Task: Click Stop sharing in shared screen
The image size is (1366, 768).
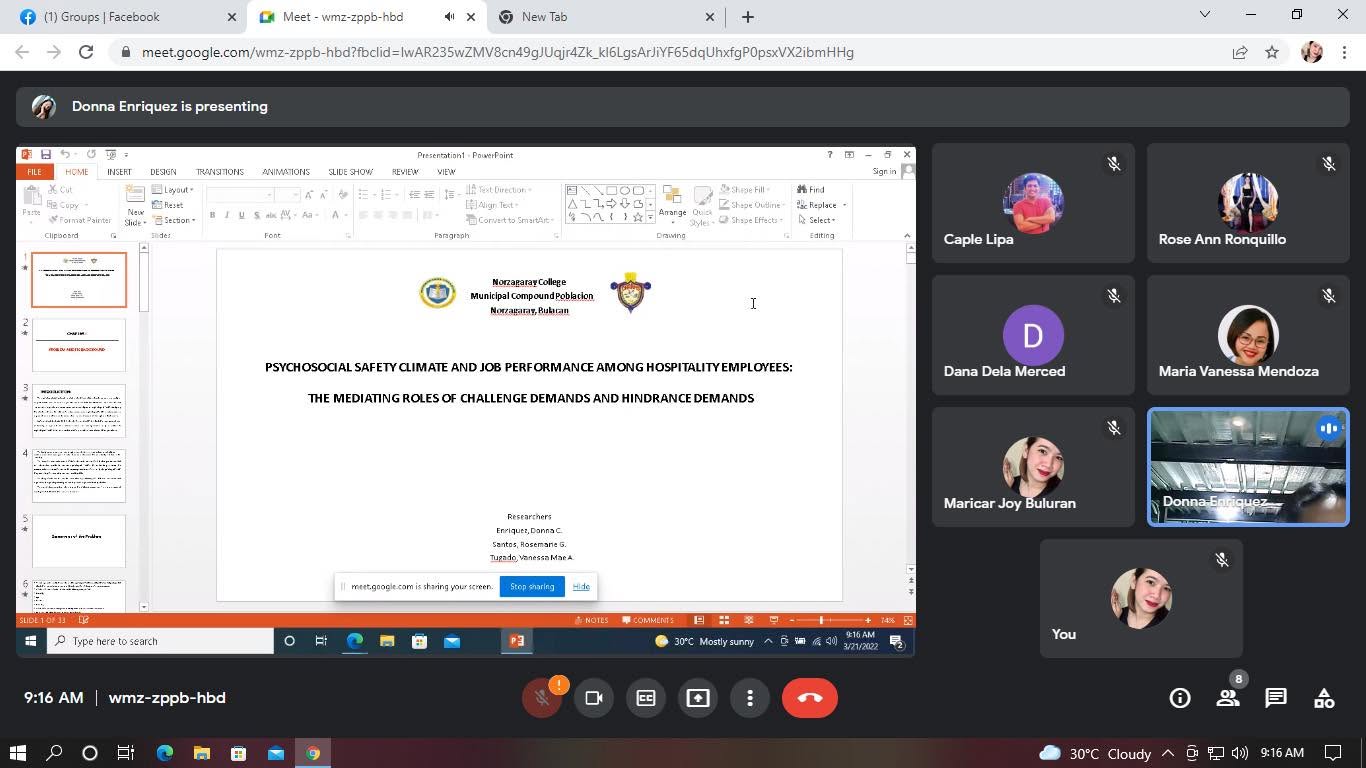Action: pos(532,586)
